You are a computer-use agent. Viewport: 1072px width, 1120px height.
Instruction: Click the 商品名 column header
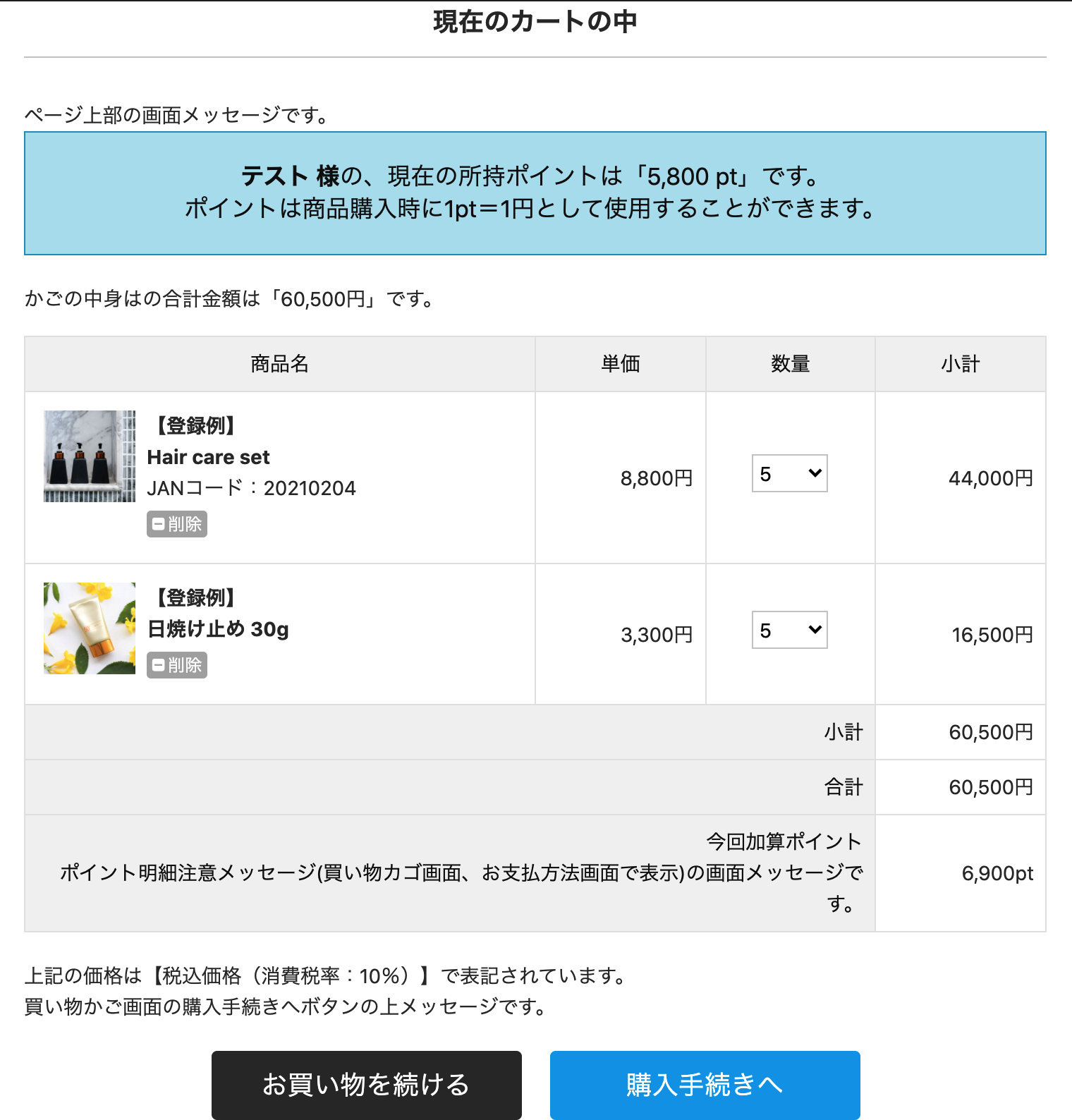(x=280, y=364)
